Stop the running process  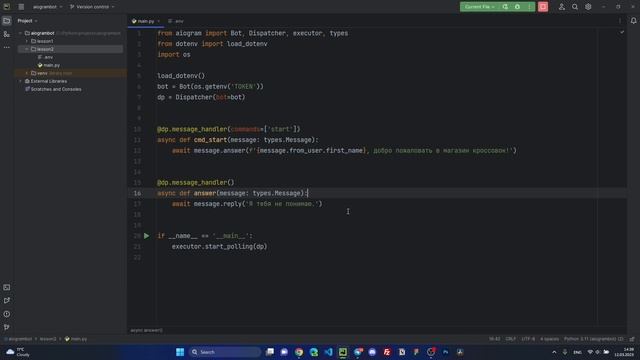543,7
